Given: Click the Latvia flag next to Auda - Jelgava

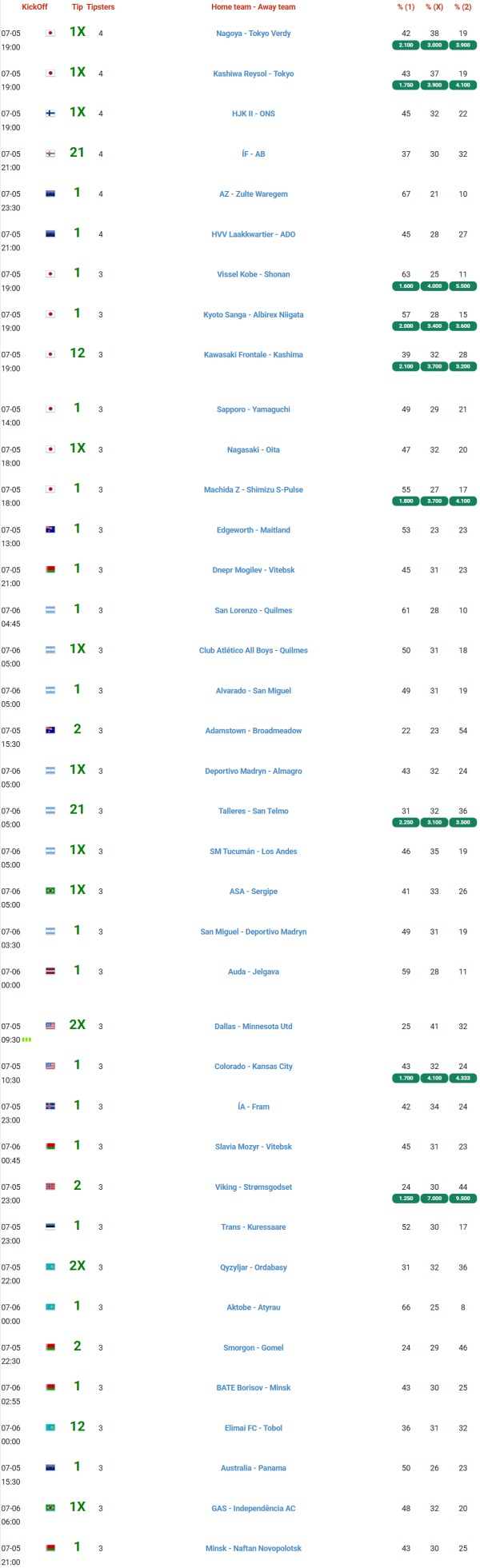Looking at the screenshot, I should point(50,972).
